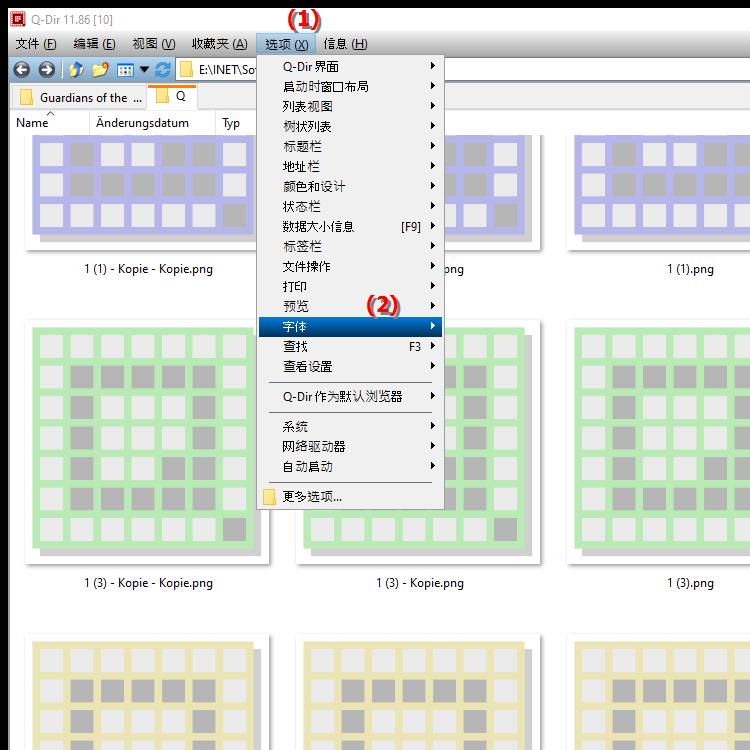The image size is (750, 750).
Task: Open Q-Dir 作为默认浏览器 submenu
Action: (x=350, y=397)
